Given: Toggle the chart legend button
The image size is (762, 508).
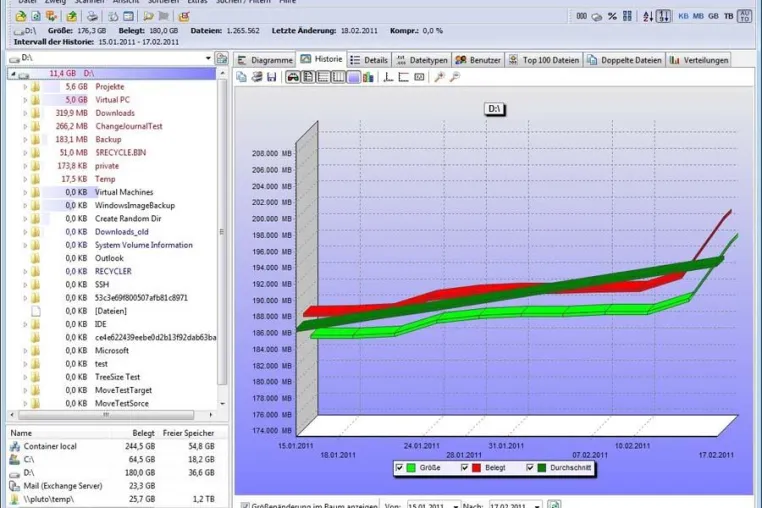Looking at the screenshot, I should click(x=308, y=77).
